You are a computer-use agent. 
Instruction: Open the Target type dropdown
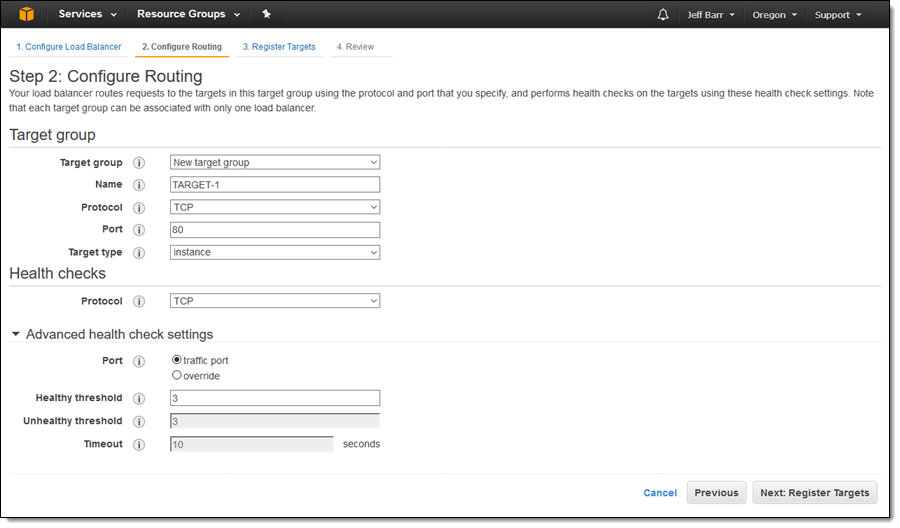[275, 252]
